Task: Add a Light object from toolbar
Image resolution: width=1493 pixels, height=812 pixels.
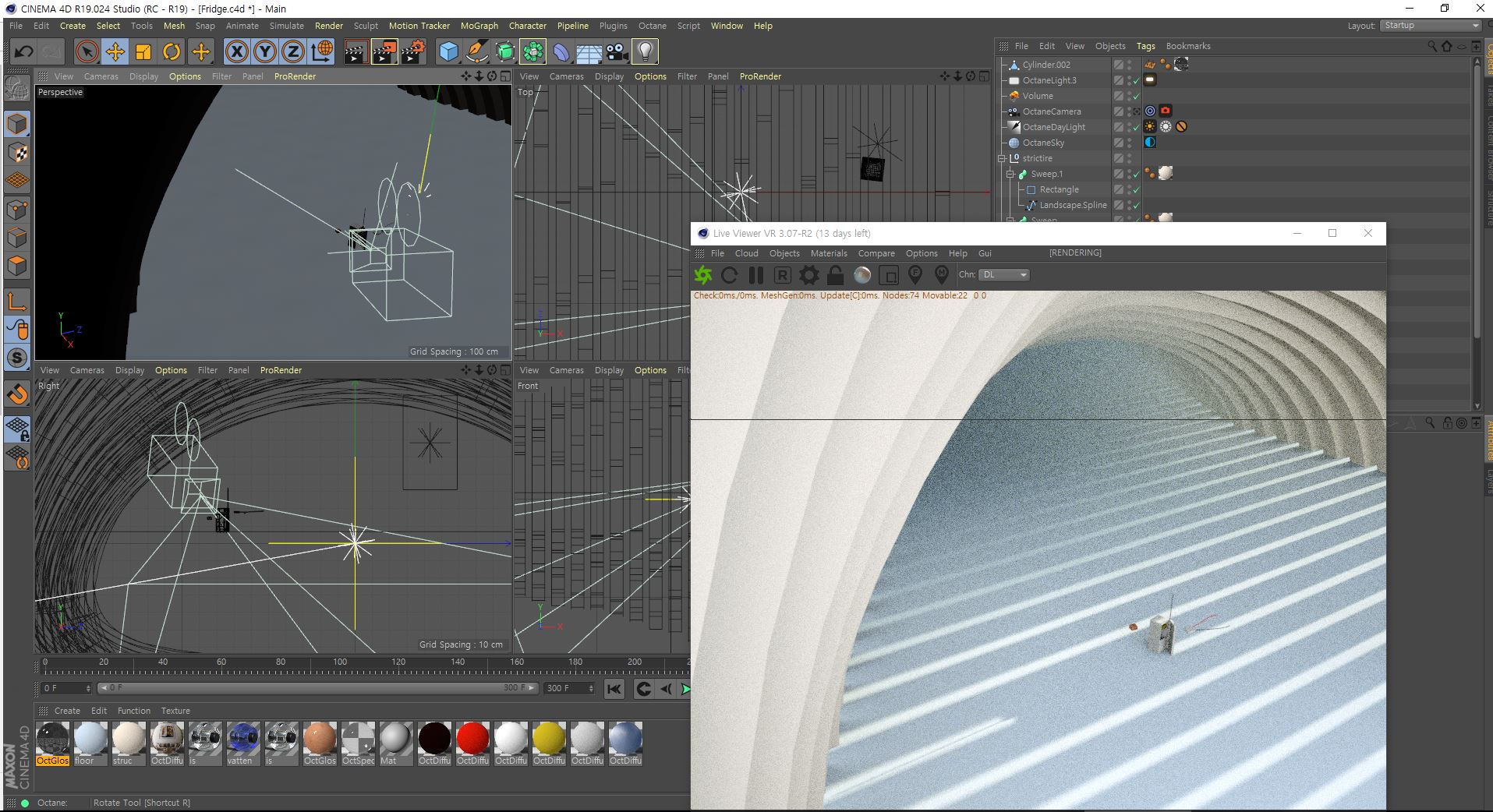Action: tap(646, 52)
